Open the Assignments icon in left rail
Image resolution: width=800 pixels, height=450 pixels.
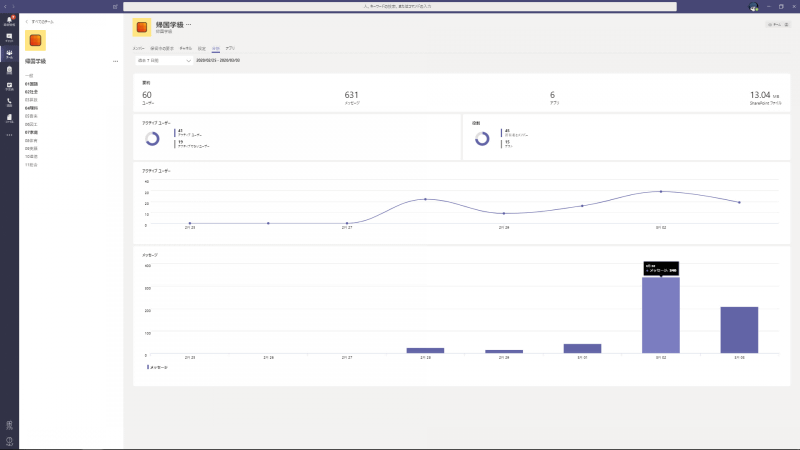(x=9, y=70)
